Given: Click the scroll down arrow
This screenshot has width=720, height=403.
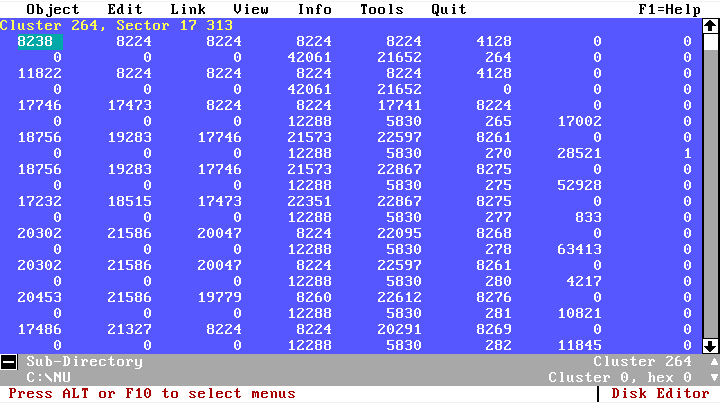Looking at the screenshot, I should 710,346.
